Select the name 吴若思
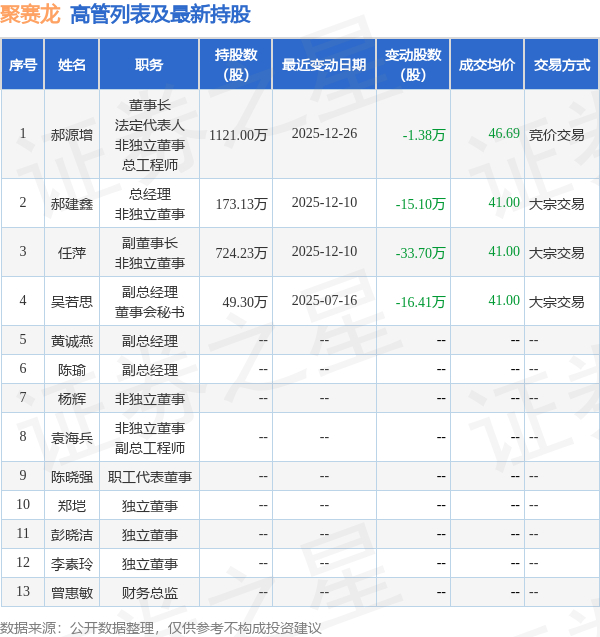Viewport: 600px width, 637px height. point(71,301)
